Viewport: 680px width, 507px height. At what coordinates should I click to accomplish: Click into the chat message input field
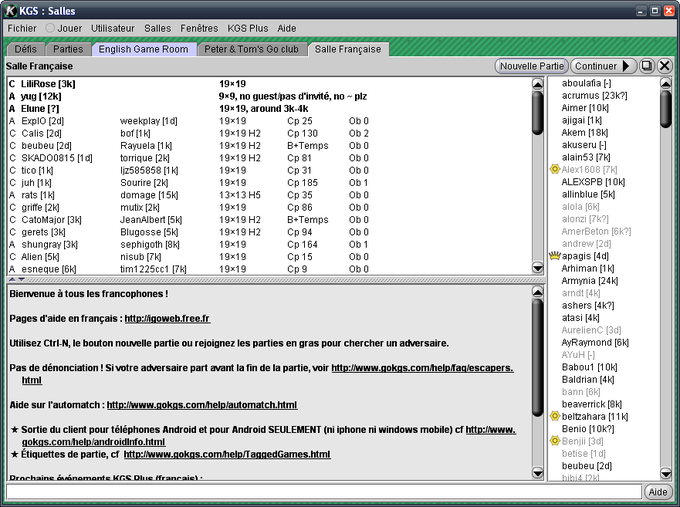(x=323, y=492)
